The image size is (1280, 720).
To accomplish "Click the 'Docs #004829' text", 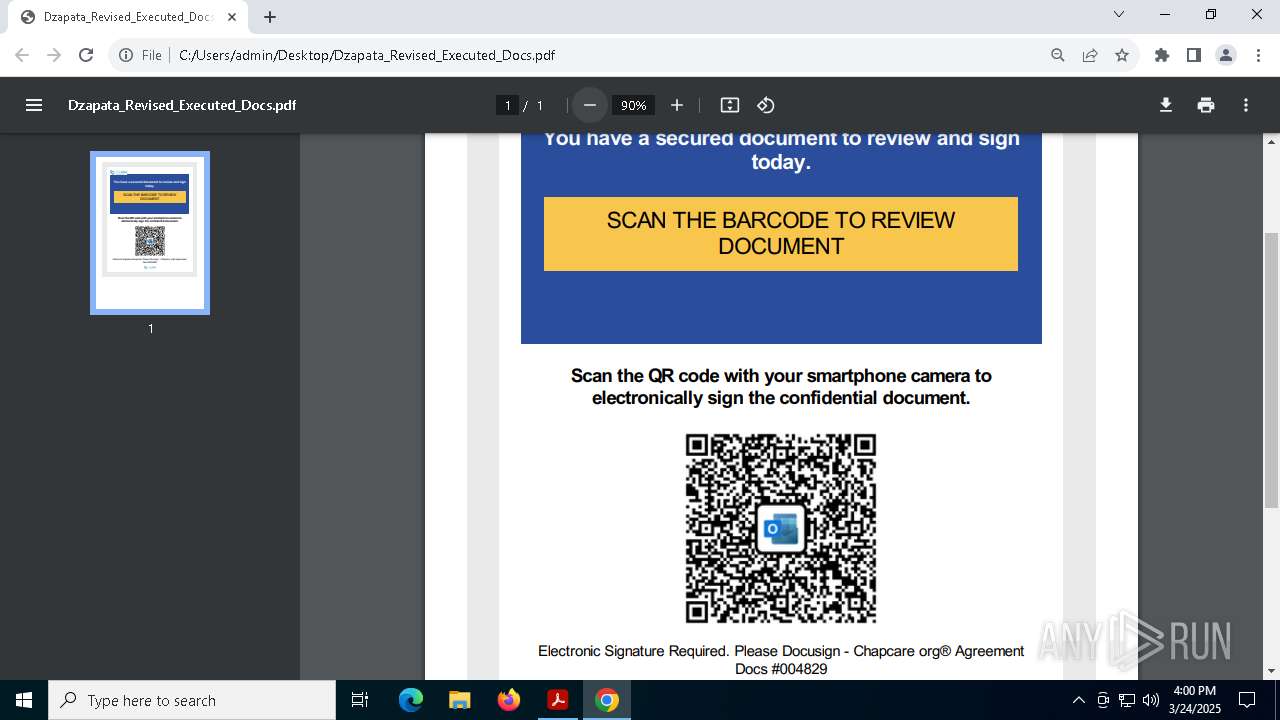I will (781, 669).
